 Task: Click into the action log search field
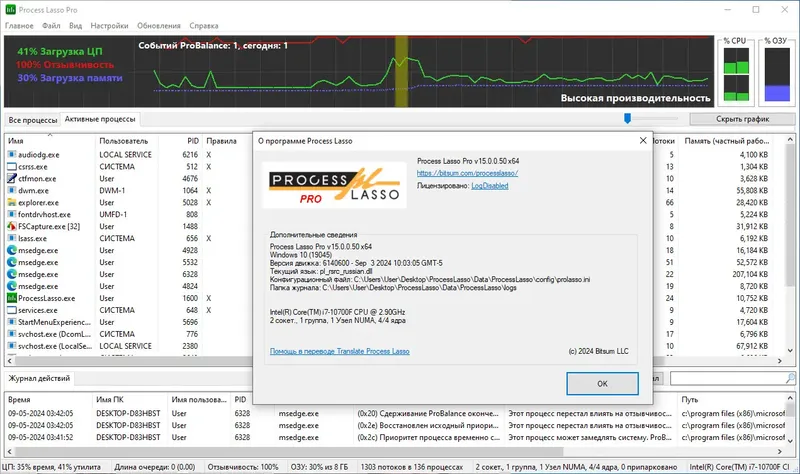click(x=728, y=378)
